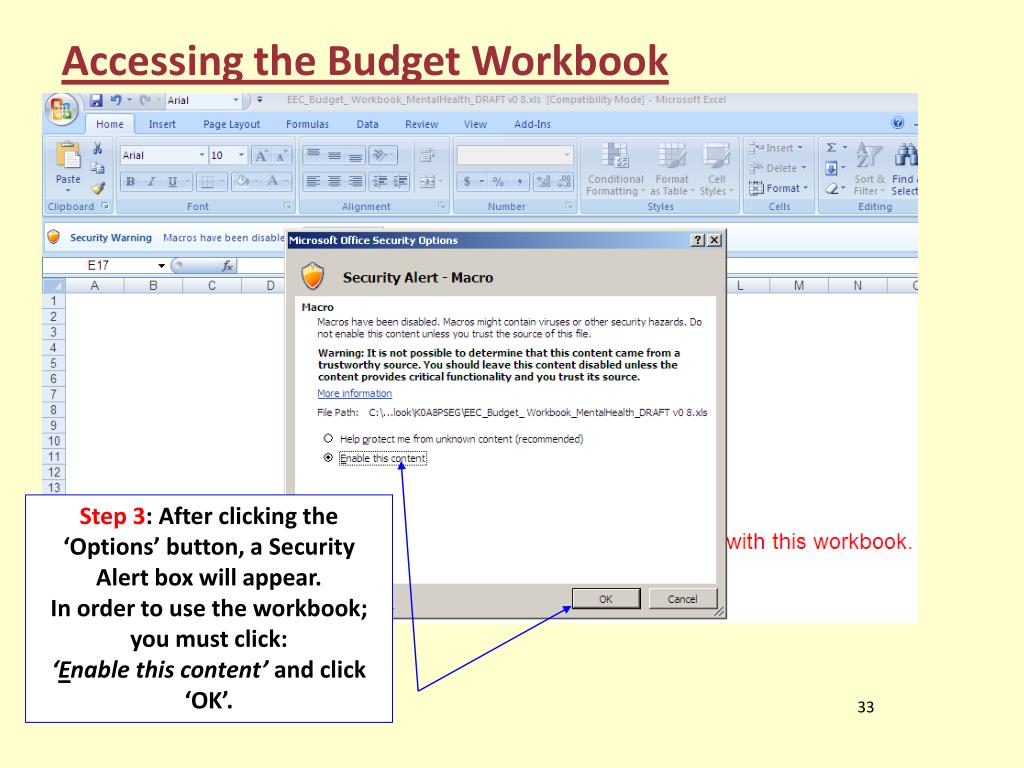
Task: Click the AutoSum sigma icon
Action: coord(831,148)
